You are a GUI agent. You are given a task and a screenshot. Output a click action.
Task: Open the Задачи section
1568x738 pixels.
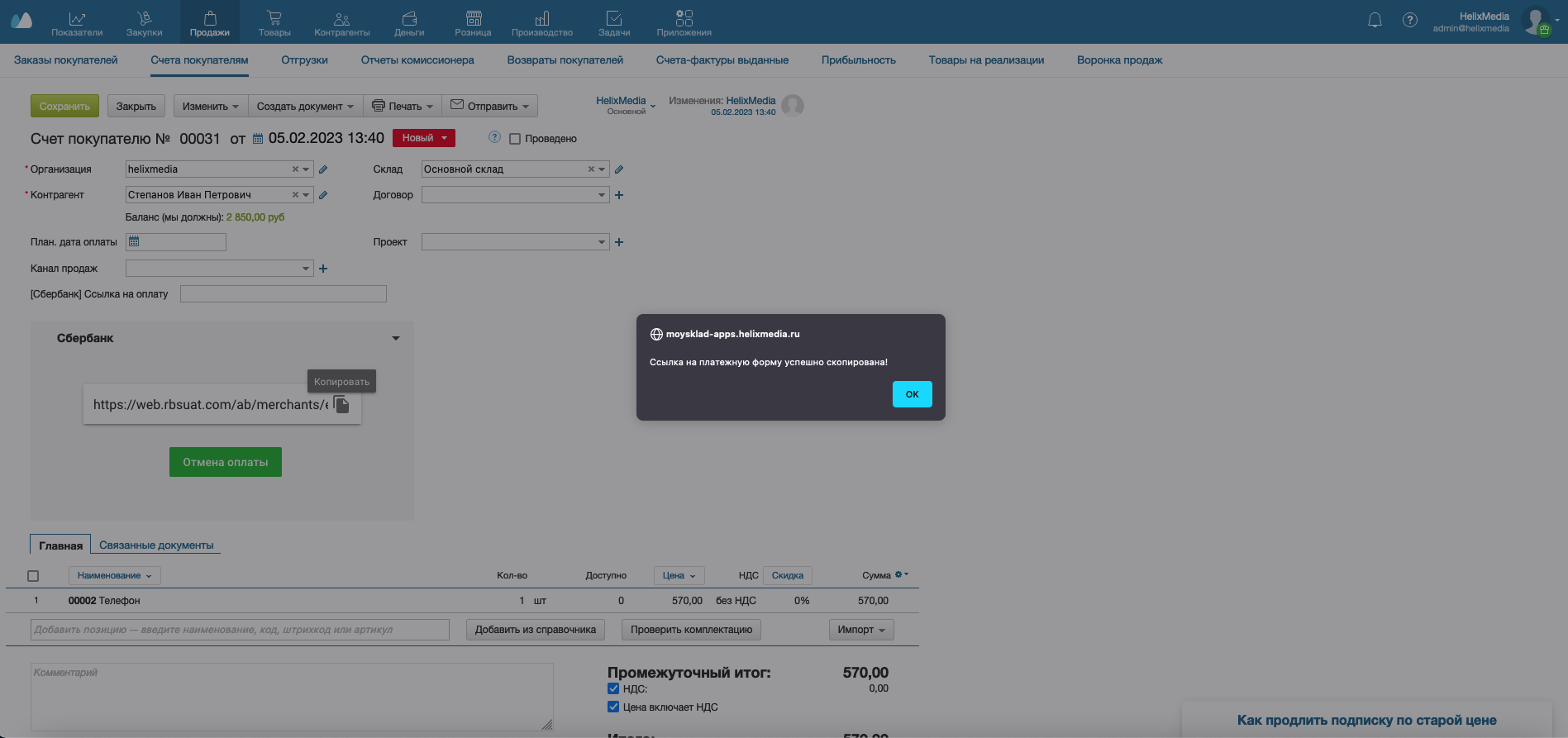614,23
